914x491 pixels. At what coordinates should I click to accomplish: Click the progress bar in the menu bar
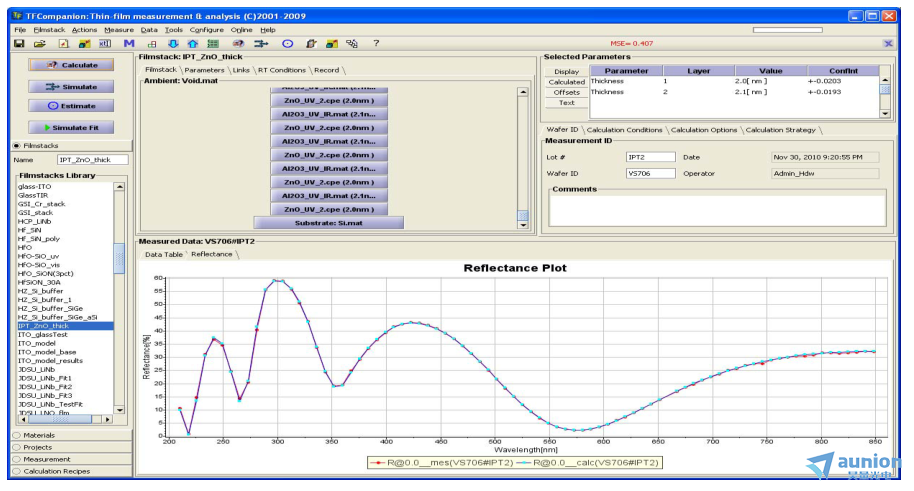coord(788,30)
